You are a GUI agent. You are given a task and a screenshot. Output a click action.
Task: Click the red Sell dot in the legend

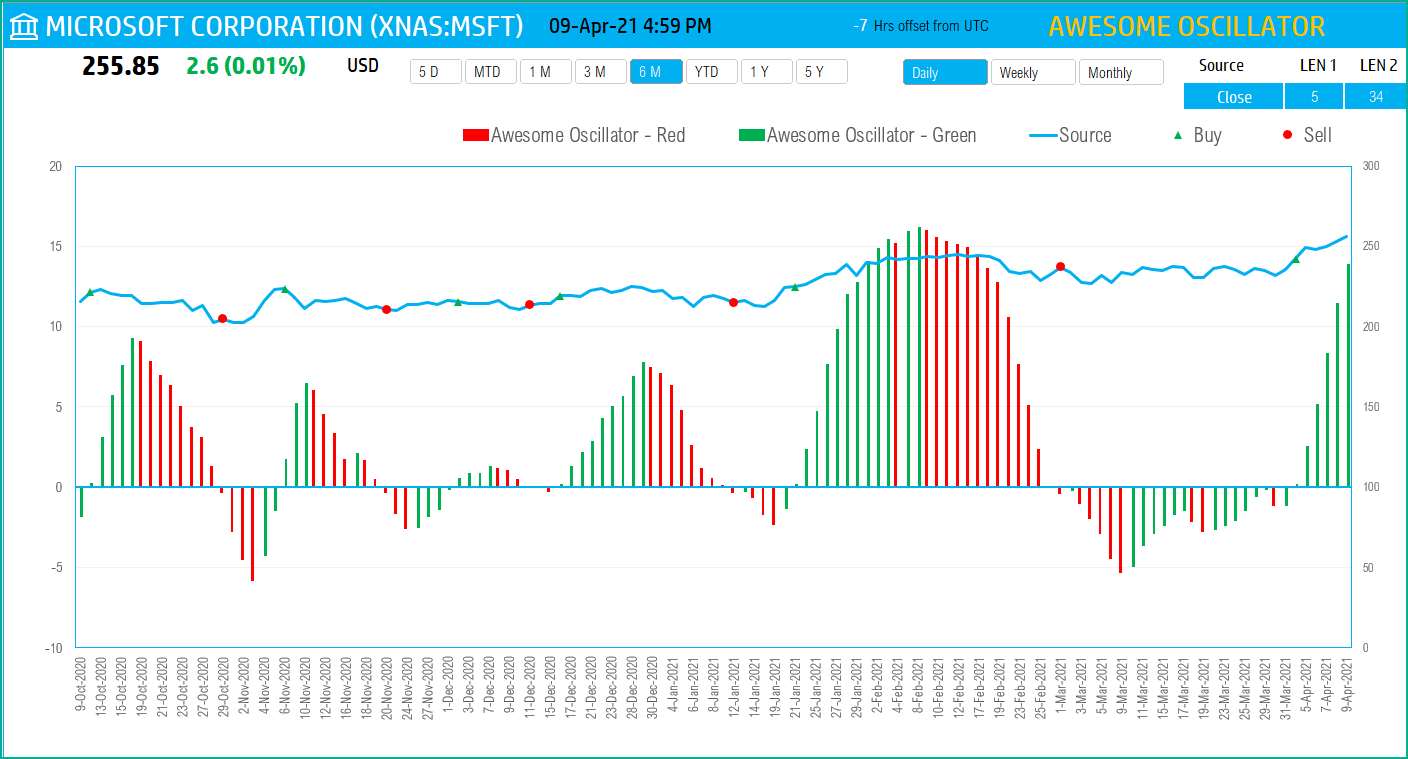coord(1287,135)
